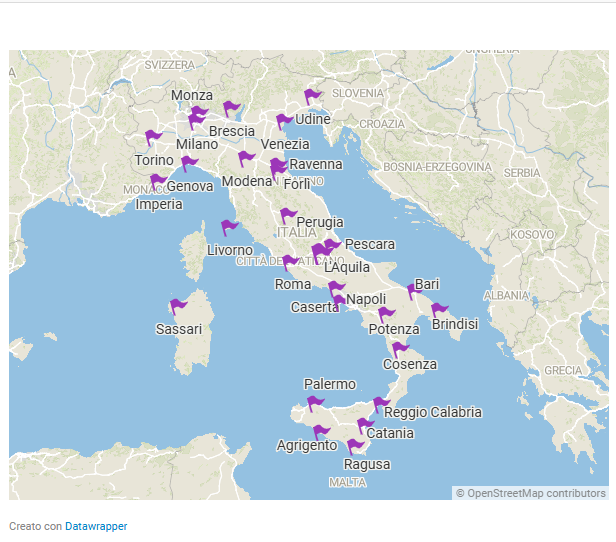Click the Venezia flag marker

tap(284, 121)
